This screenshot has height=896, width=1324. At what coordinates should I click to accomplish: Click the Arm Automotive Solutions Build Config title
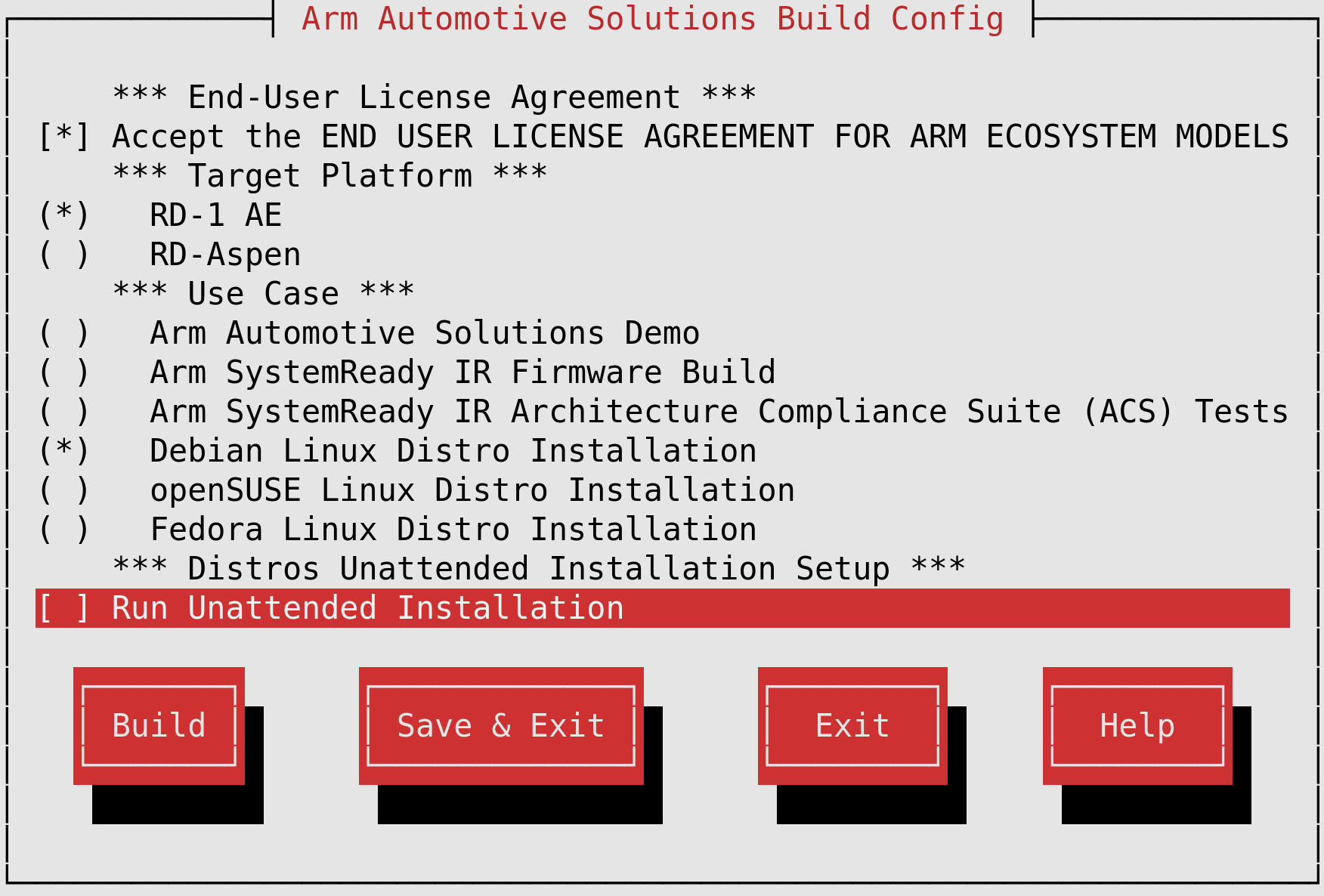[653, 19]
